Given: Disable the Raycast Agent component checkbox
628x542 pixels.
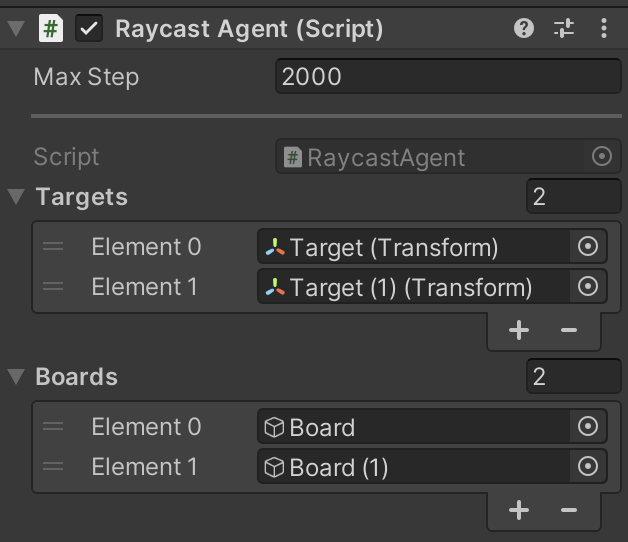Looking at the screenshot, I should point(89,28).
